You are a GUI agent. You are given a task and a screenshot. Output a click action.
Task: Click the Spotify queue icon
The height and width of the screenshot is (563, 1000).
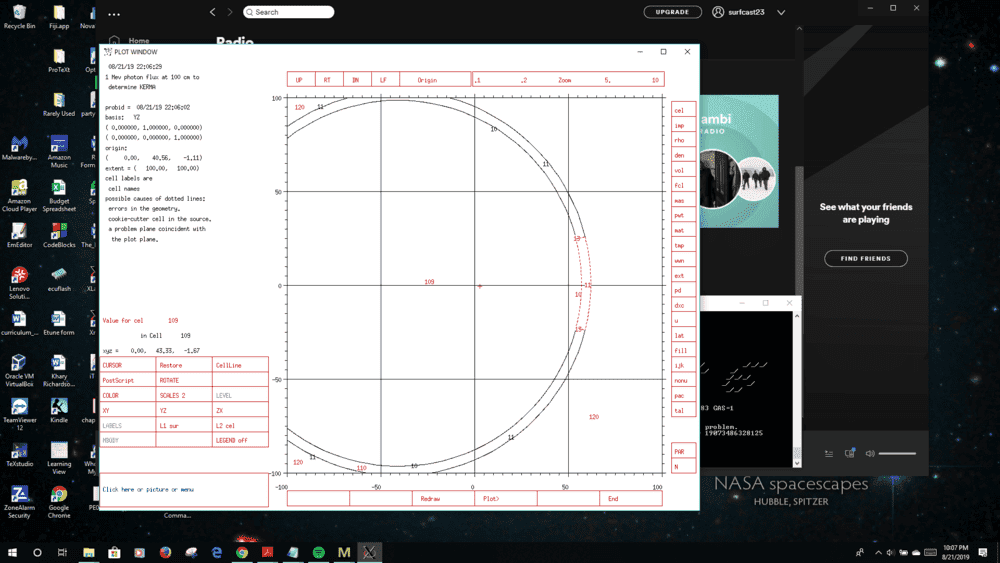point(828,453)
